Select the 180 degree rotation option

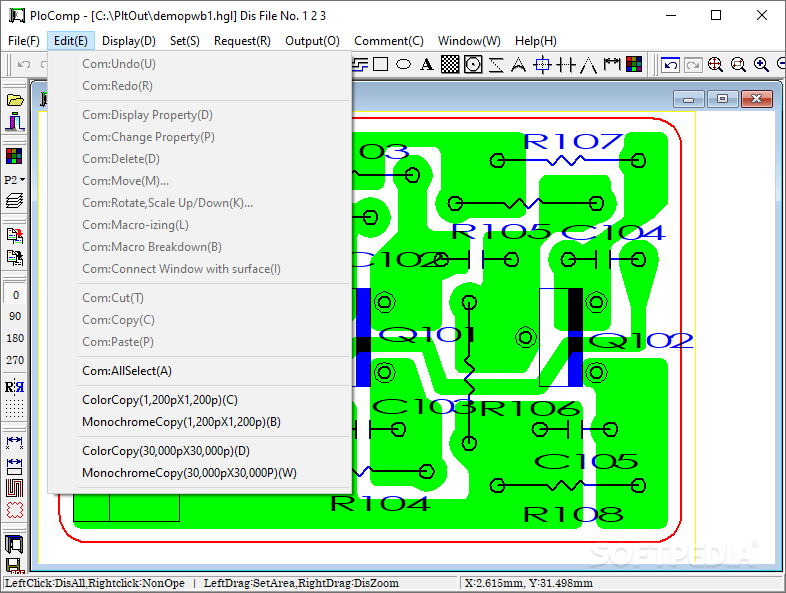point(15,338)
